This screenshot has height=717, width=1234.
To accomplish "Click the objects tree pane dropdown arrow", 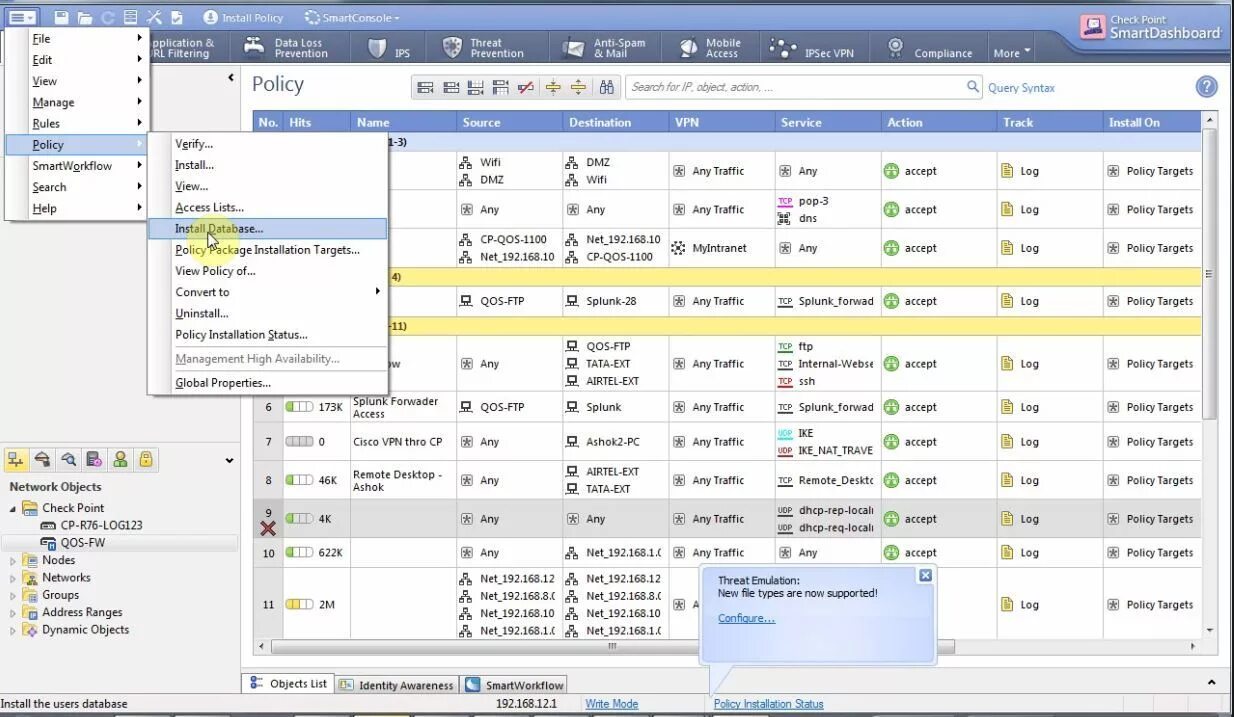I will (229, 461).
